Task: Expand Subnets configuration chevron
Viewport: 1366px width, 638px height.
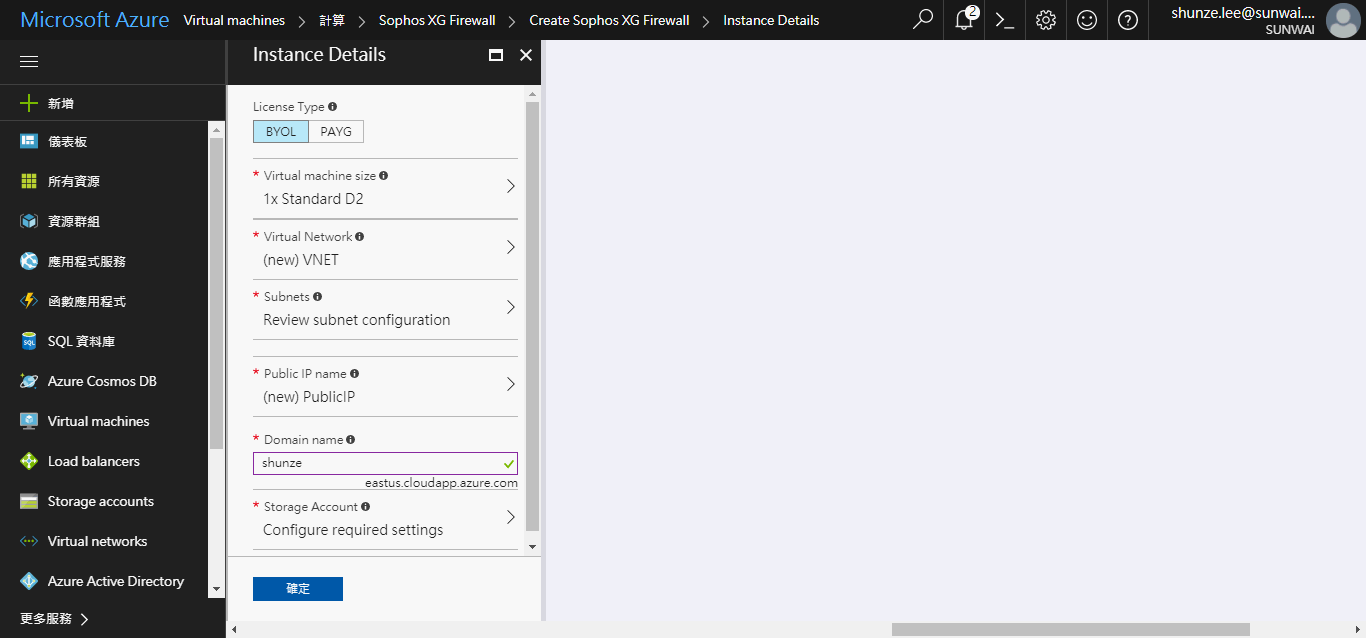Action: coord(510,307)
